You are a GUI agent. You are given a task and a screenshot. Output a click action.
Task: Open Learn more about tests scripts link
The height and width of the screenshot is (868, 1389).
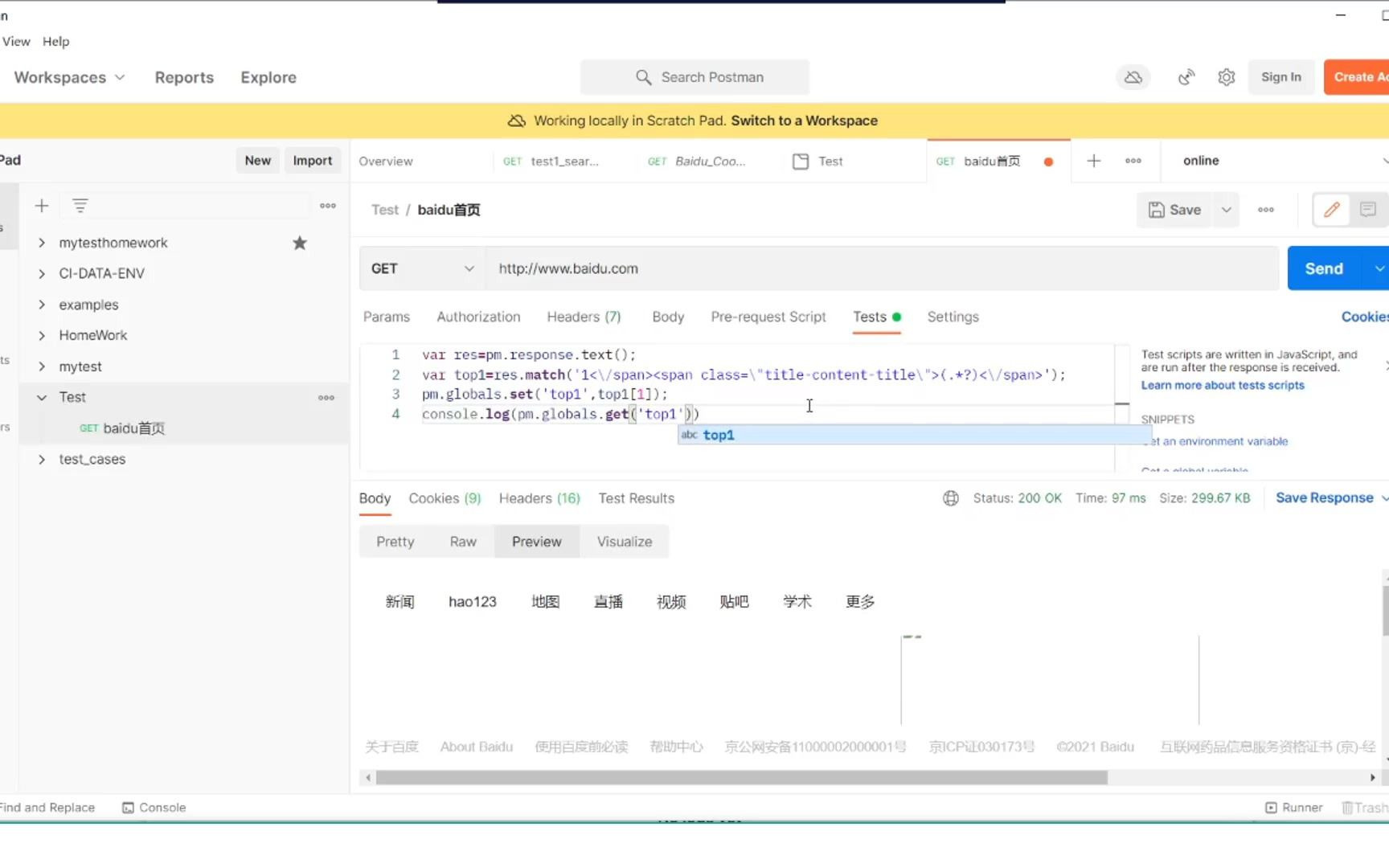tap(1223, 385)
